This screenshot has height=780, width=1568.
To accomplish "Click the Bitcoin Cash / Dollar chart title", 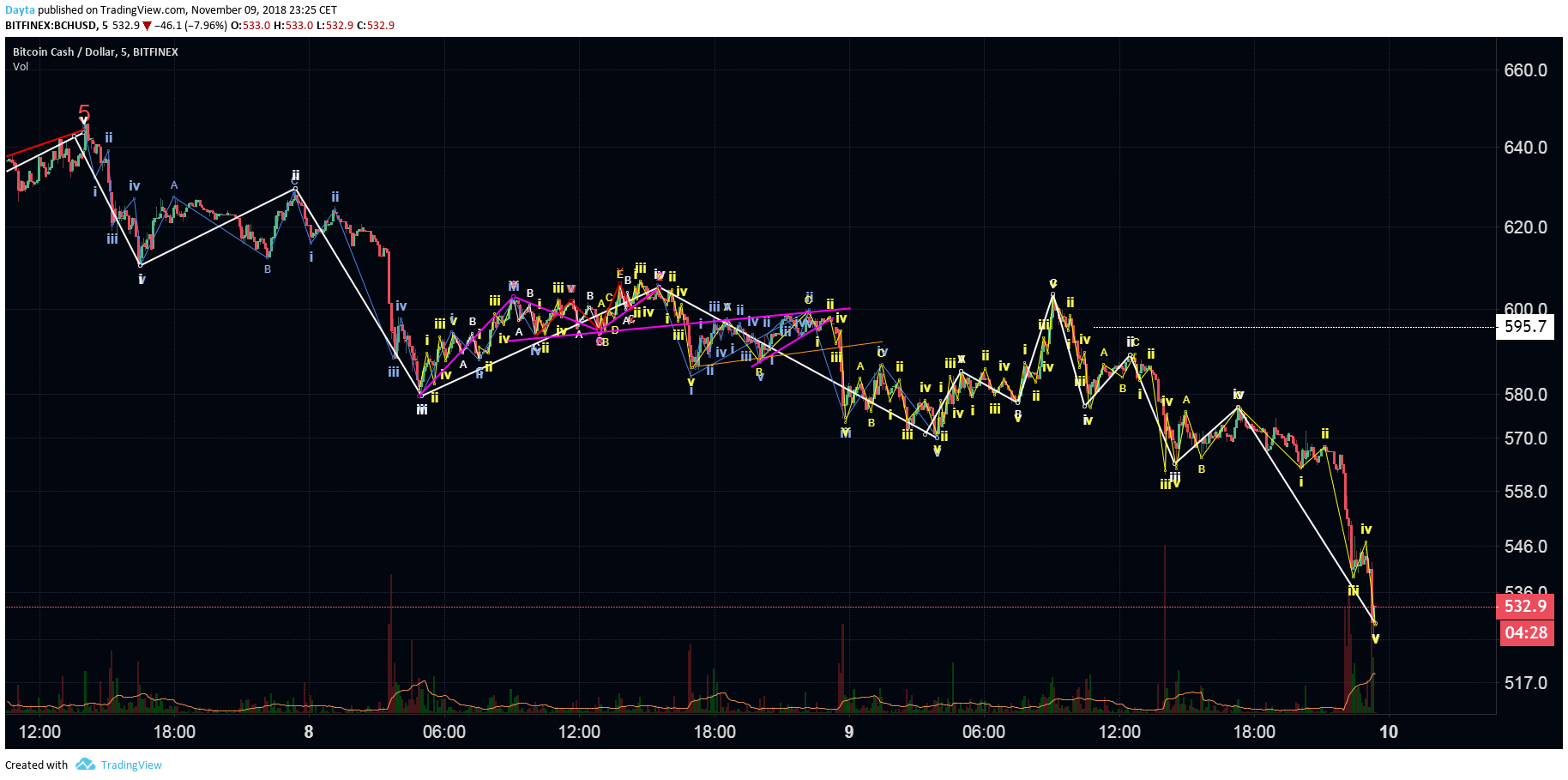I will (x=95, y=52).
